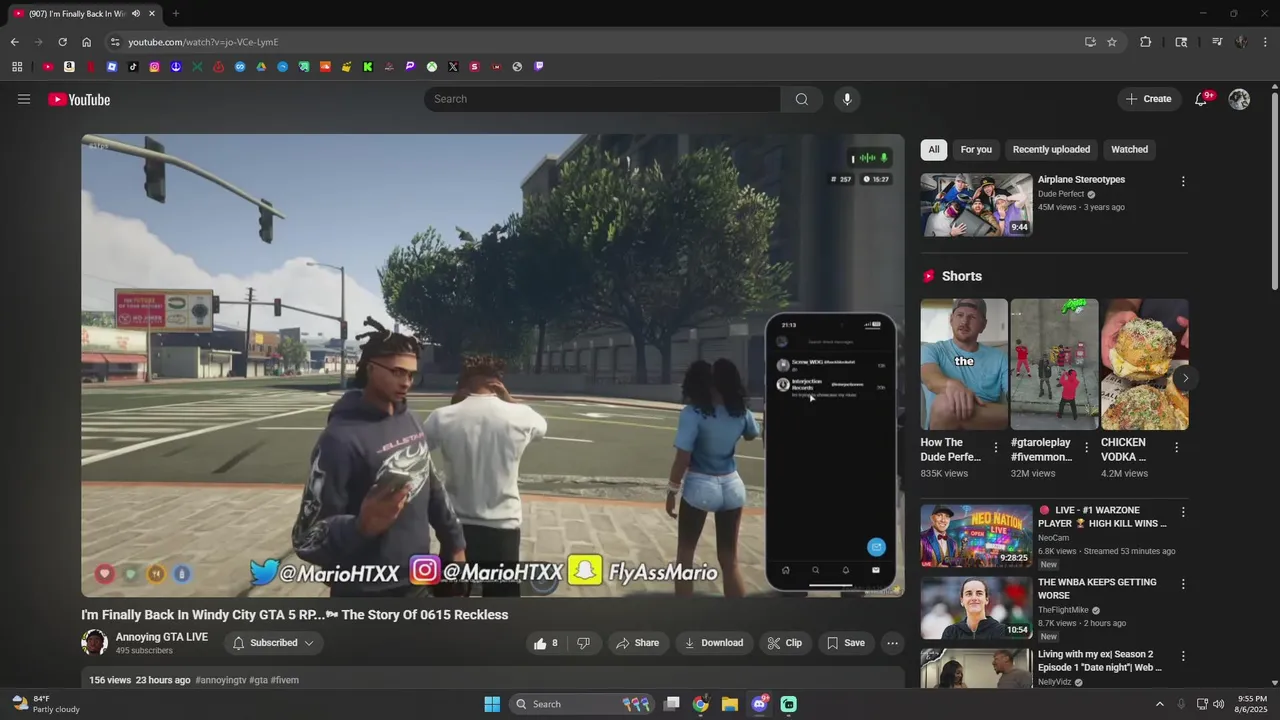This screenshot has width=1280, height=720.
Task: Select the Recently uploaded filter chip
Action: [1051, 149]
